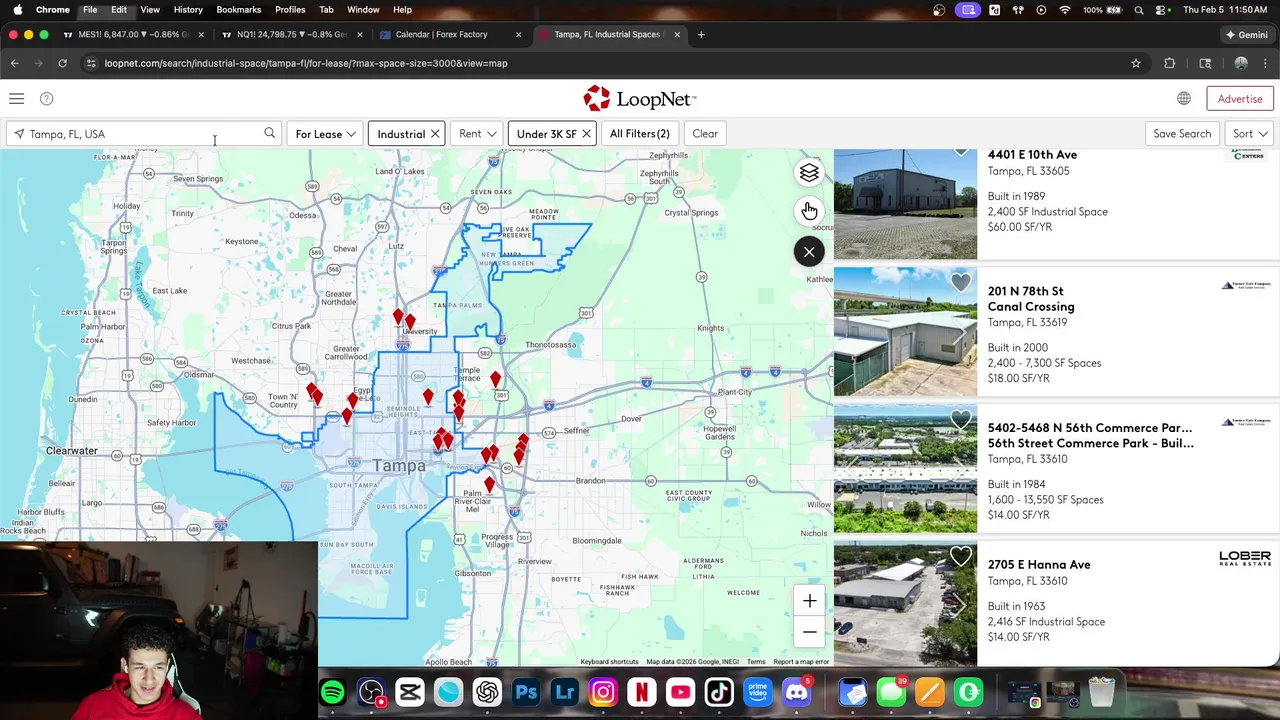
Task: Open the globe language selector
Action: click(1184, 99)
